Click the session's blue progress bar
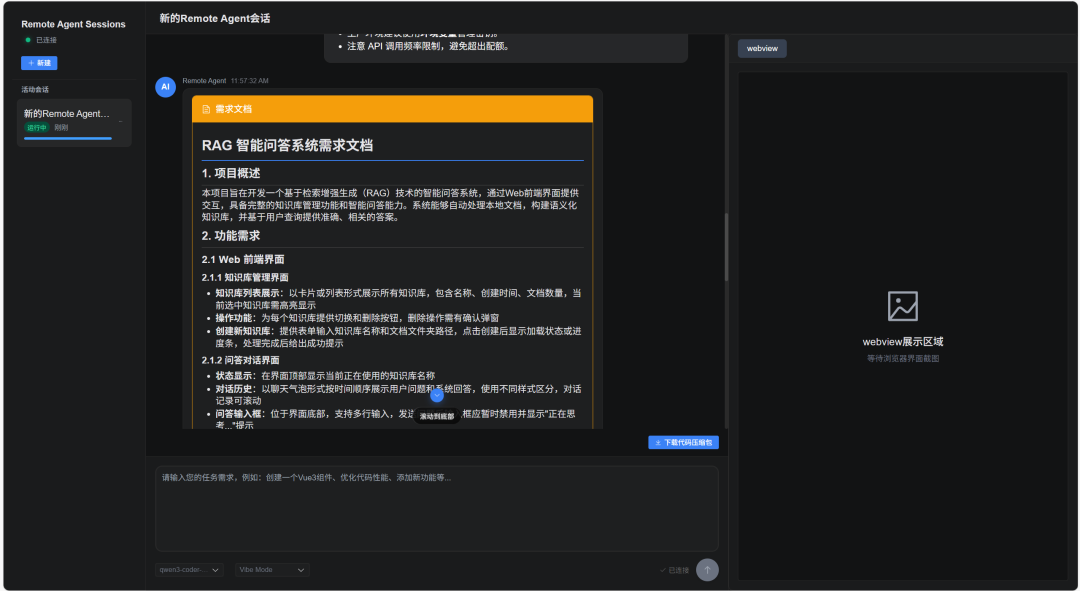 pos(68,138)
